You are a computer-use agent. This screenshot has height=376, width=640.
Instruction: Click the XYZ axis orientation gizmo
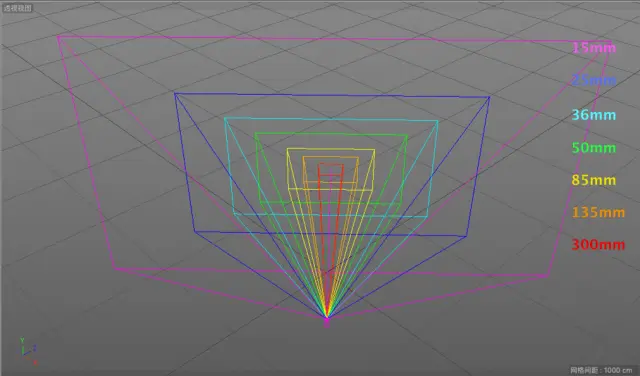point(29,351)
